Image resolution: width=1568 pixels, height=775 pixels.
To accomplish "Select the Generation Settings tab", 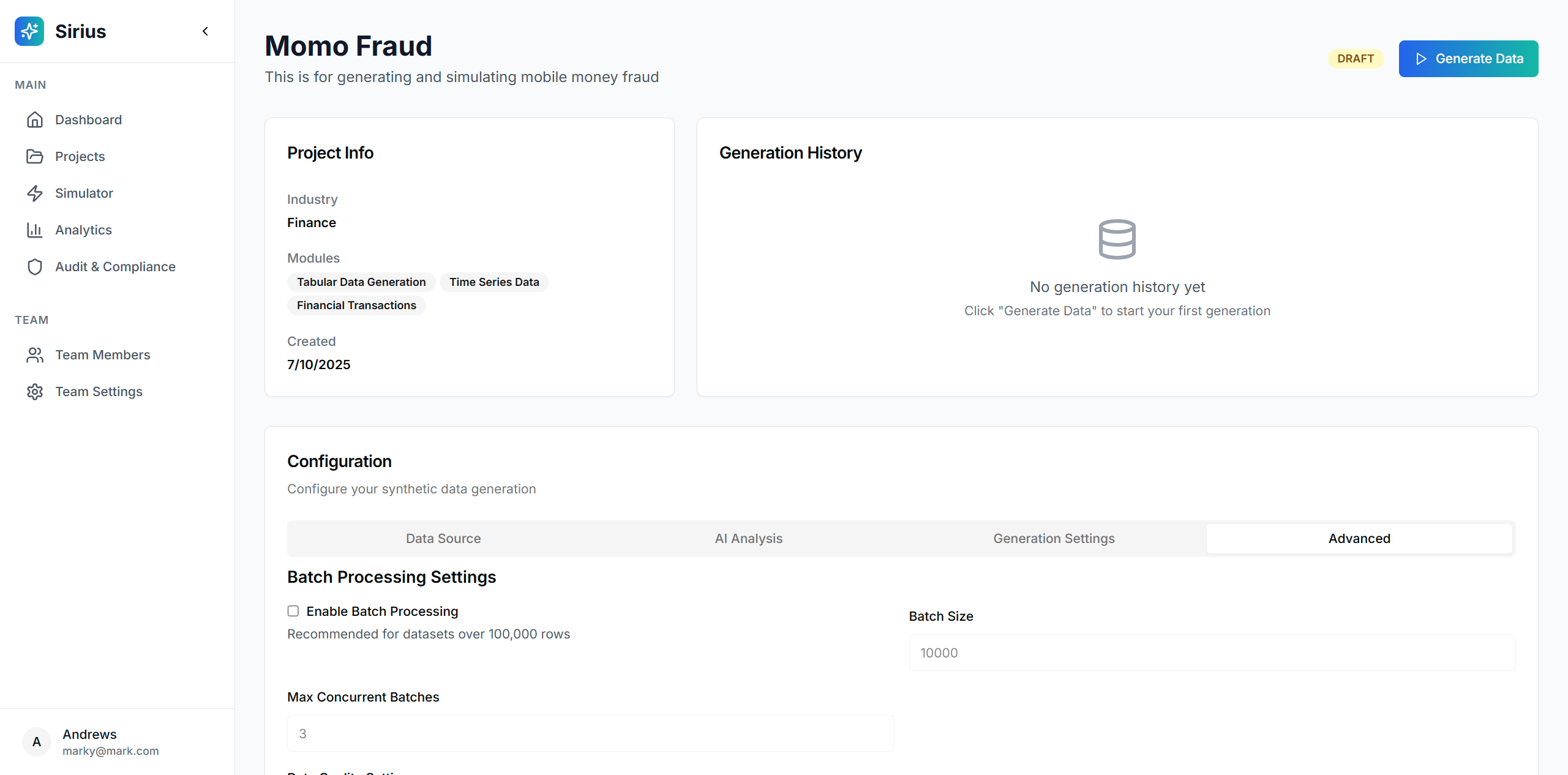I will [x=1053, y=539].
